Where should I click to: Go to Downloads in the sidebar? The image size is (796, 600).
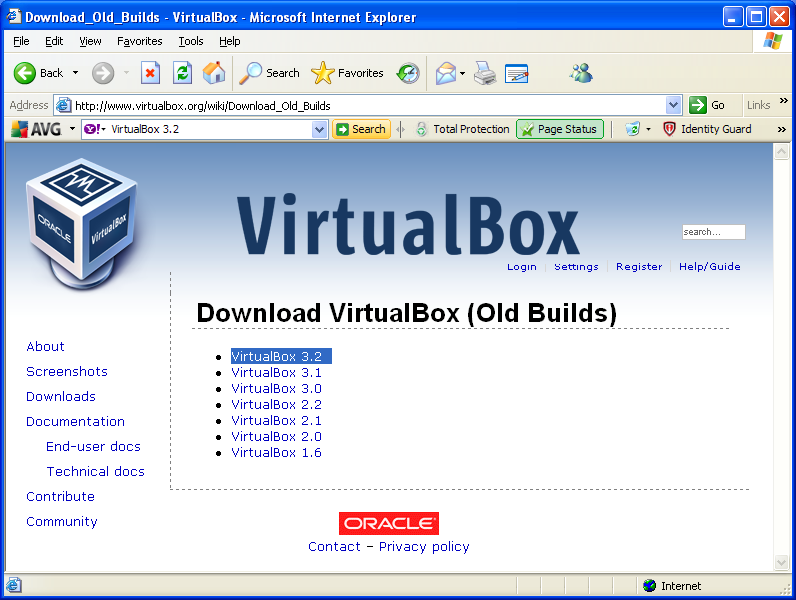tap(61, 396)
